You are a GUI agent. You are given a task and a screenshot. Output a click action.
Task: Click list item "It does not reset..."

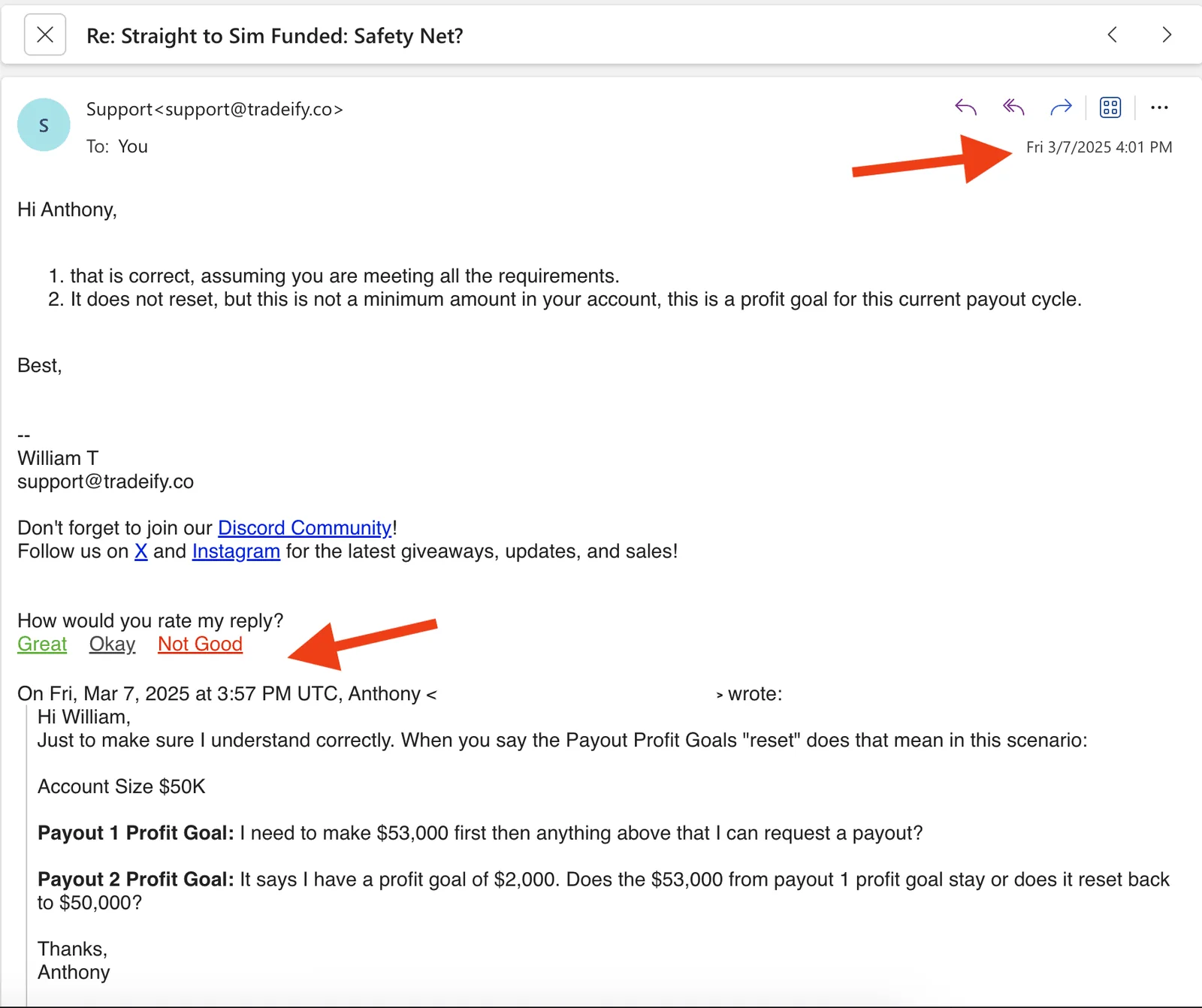tap(576, 299)
